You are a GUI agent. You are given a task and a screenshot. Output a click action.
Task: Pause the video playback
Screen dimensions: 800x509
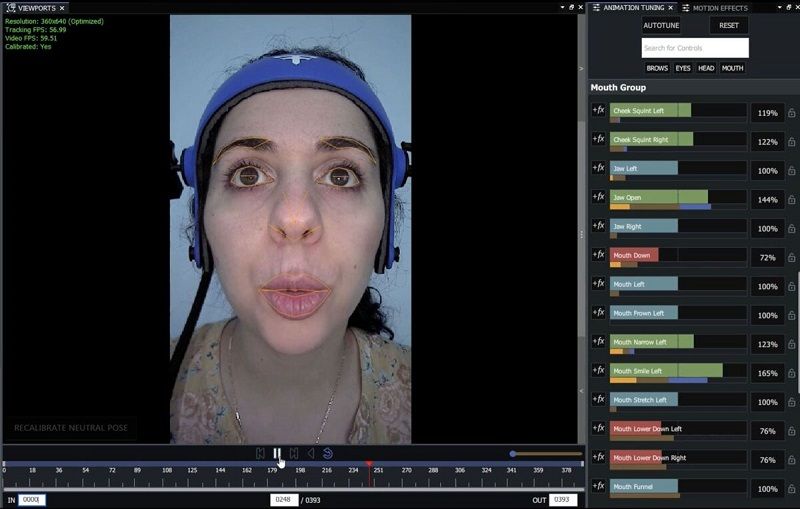tap(277, 453)
